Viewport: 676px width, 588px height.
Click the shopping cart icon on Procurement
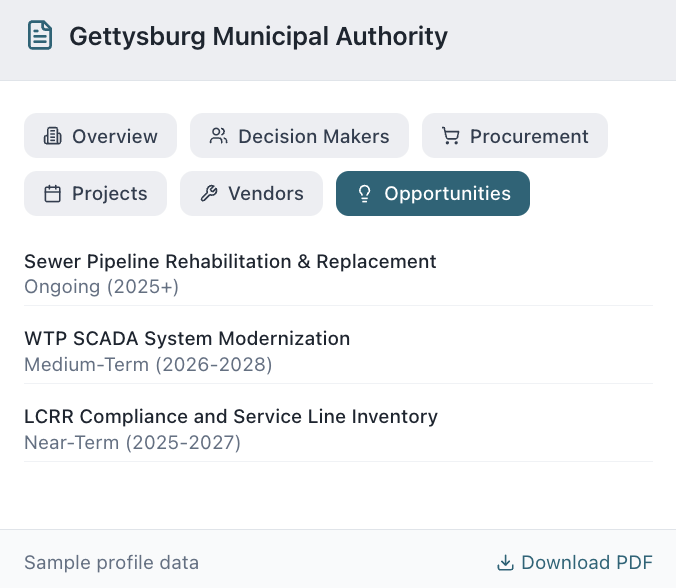tap(450, 136)
